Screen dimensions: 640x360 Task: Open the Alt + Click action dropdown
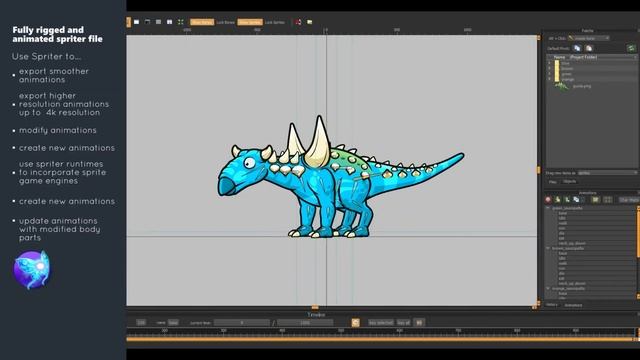pos(589,38)
